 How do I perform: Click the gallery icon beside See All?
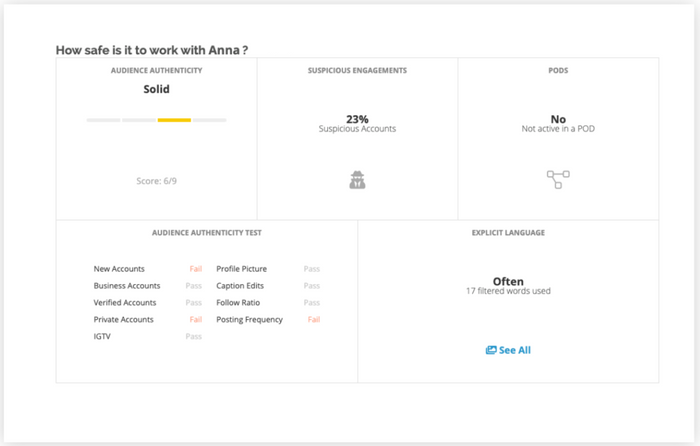pos(490,350)
